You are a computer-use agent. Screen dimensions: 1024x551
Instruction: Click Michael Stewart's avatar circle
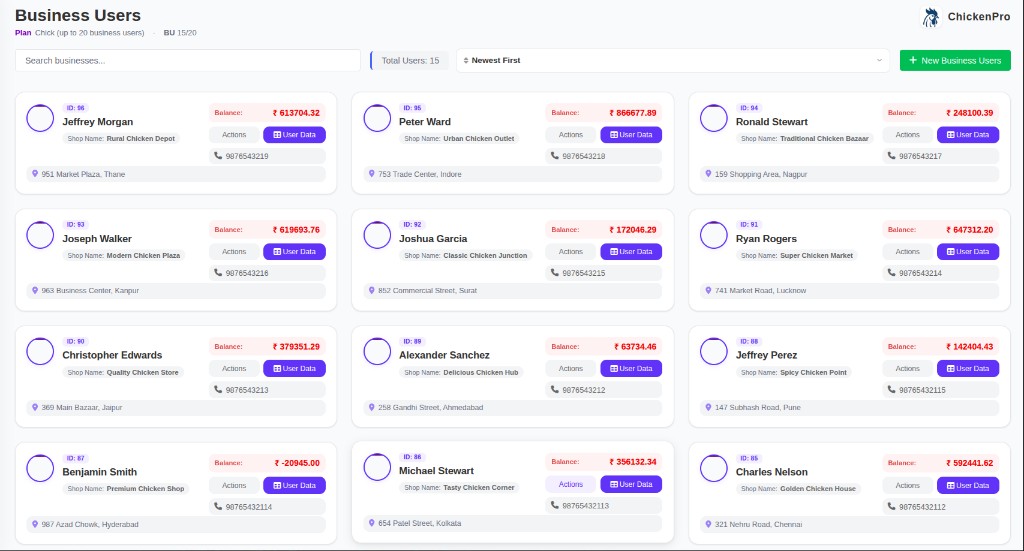[377, 467]
